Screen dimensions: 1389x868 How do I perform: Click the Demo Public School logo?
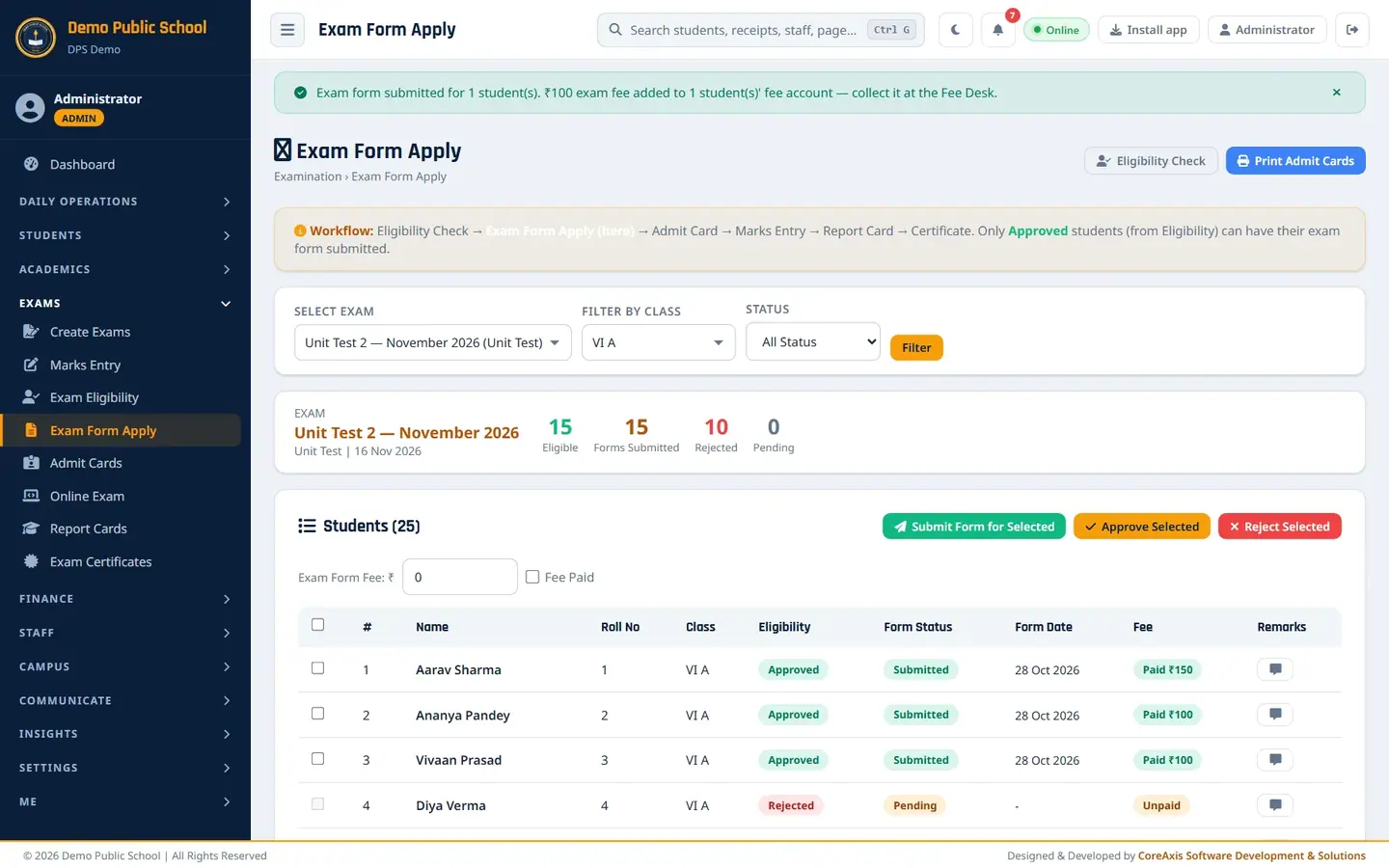click(x=36, y=38)
